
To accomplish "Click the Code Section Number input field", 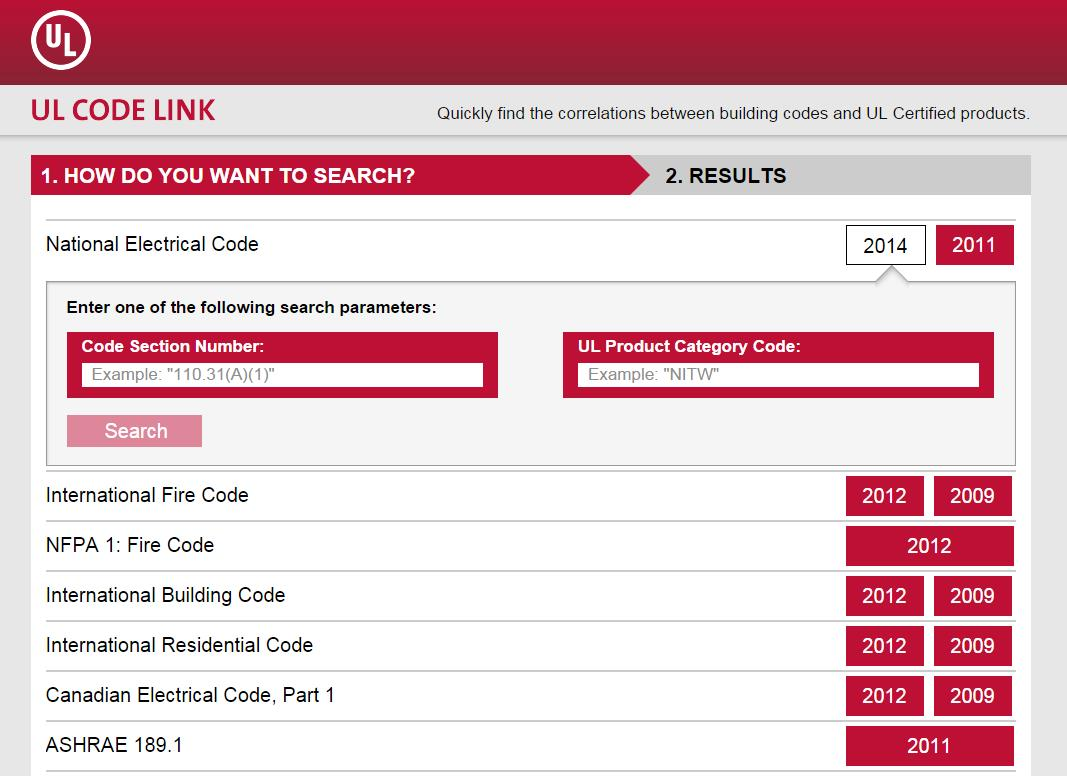I will tap(282, 374).
